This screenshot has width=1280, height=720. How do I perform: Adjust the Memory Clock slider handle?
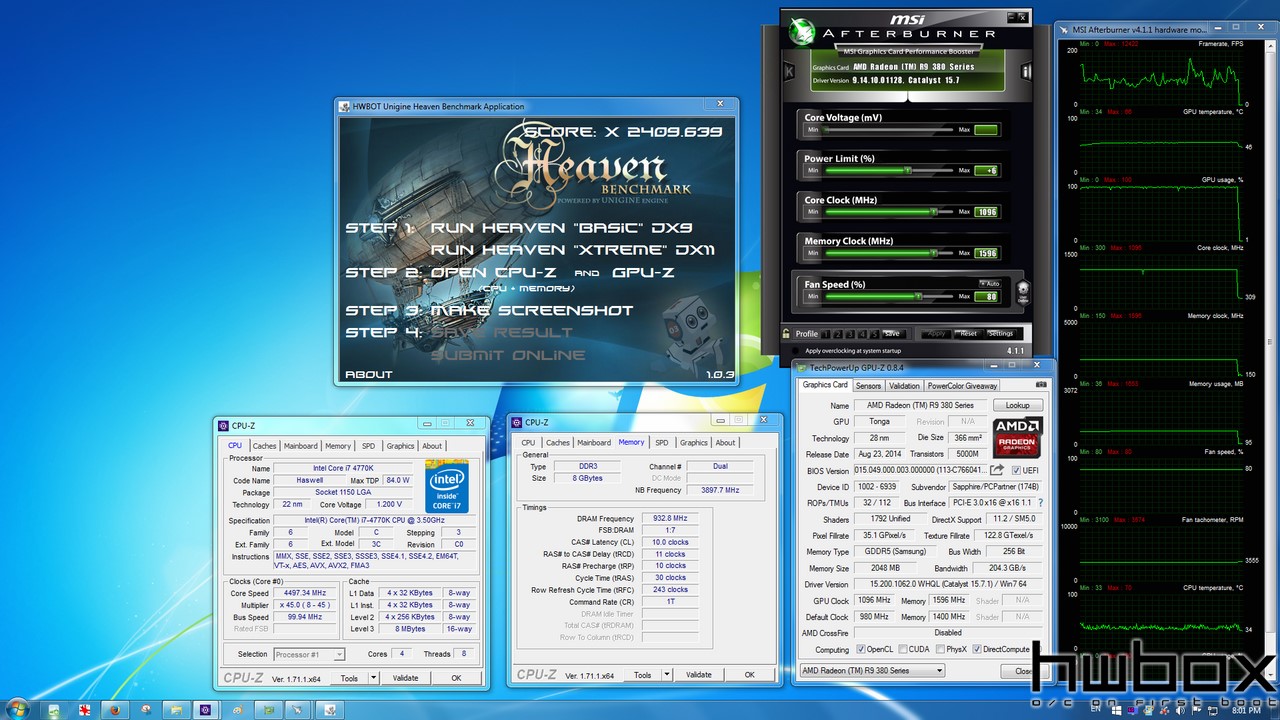click(x=934, y=253)
